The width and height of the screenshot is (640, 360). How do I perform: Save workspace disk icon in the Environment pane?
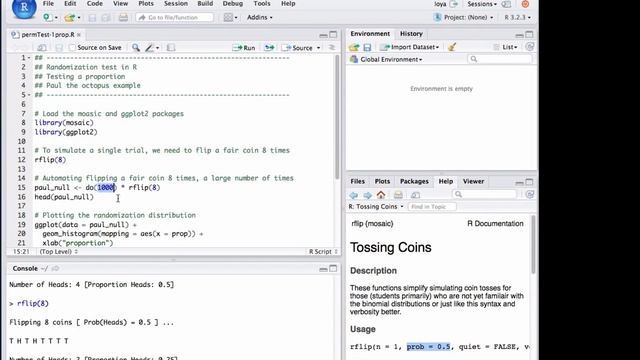click(367, 47)
